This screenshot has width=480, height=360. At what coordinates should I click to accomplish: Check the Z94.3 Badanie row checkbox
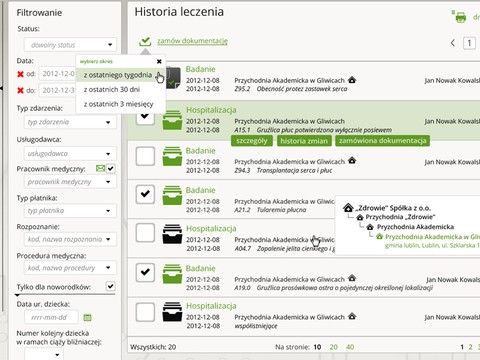pos(145,156)
